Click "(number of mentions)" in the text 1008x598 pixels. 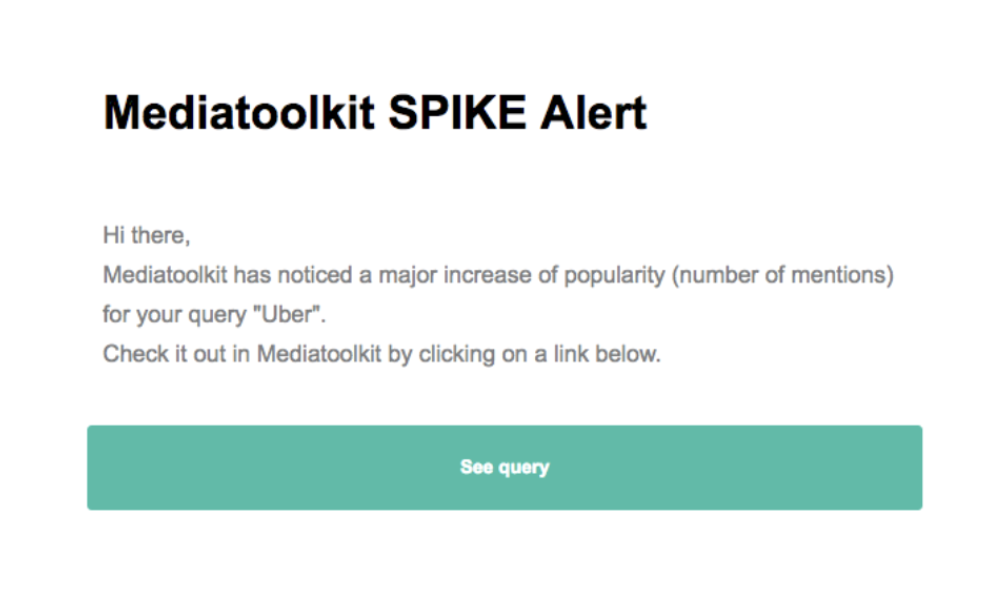tap(781, 275)
